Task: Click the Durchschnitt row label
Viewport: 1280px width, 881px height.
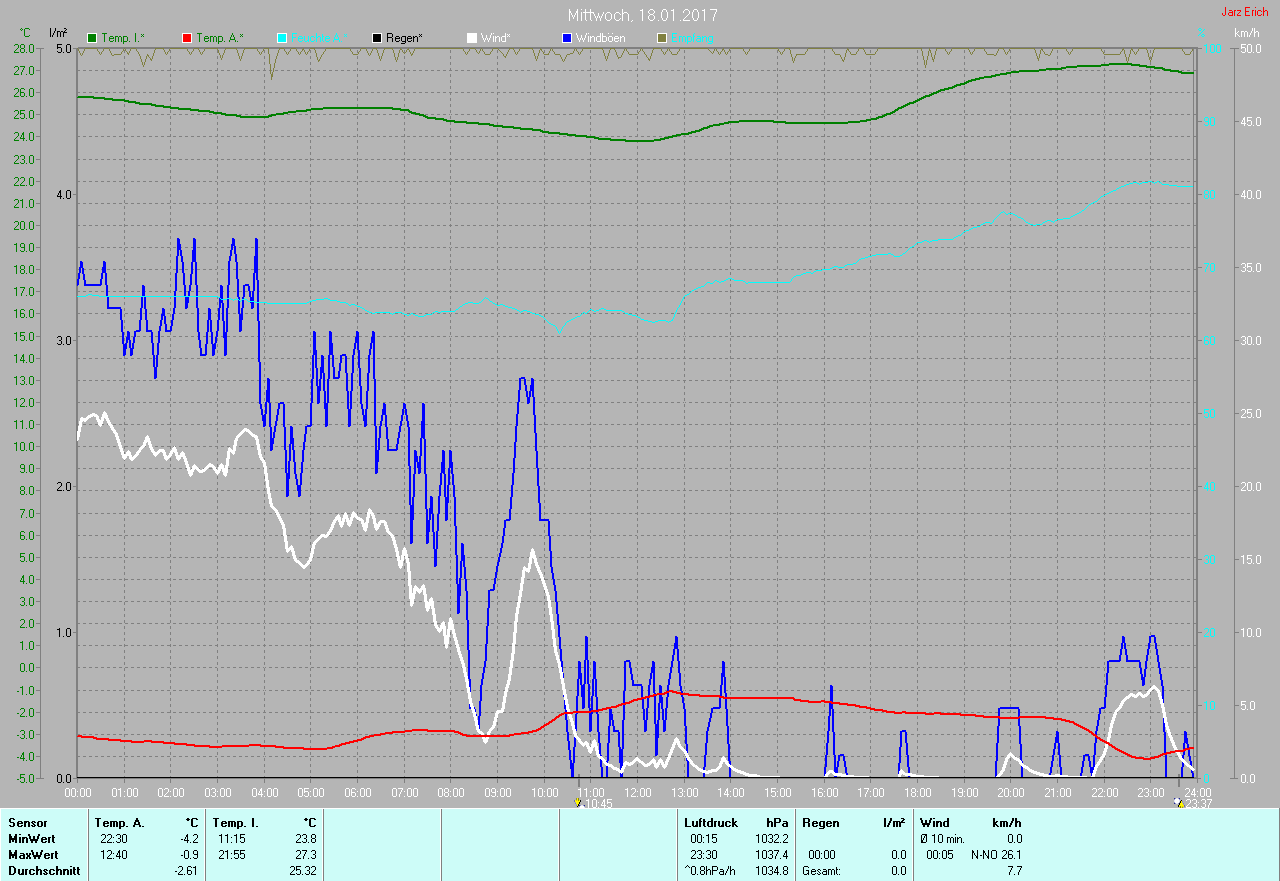Action: pos(44,871)
